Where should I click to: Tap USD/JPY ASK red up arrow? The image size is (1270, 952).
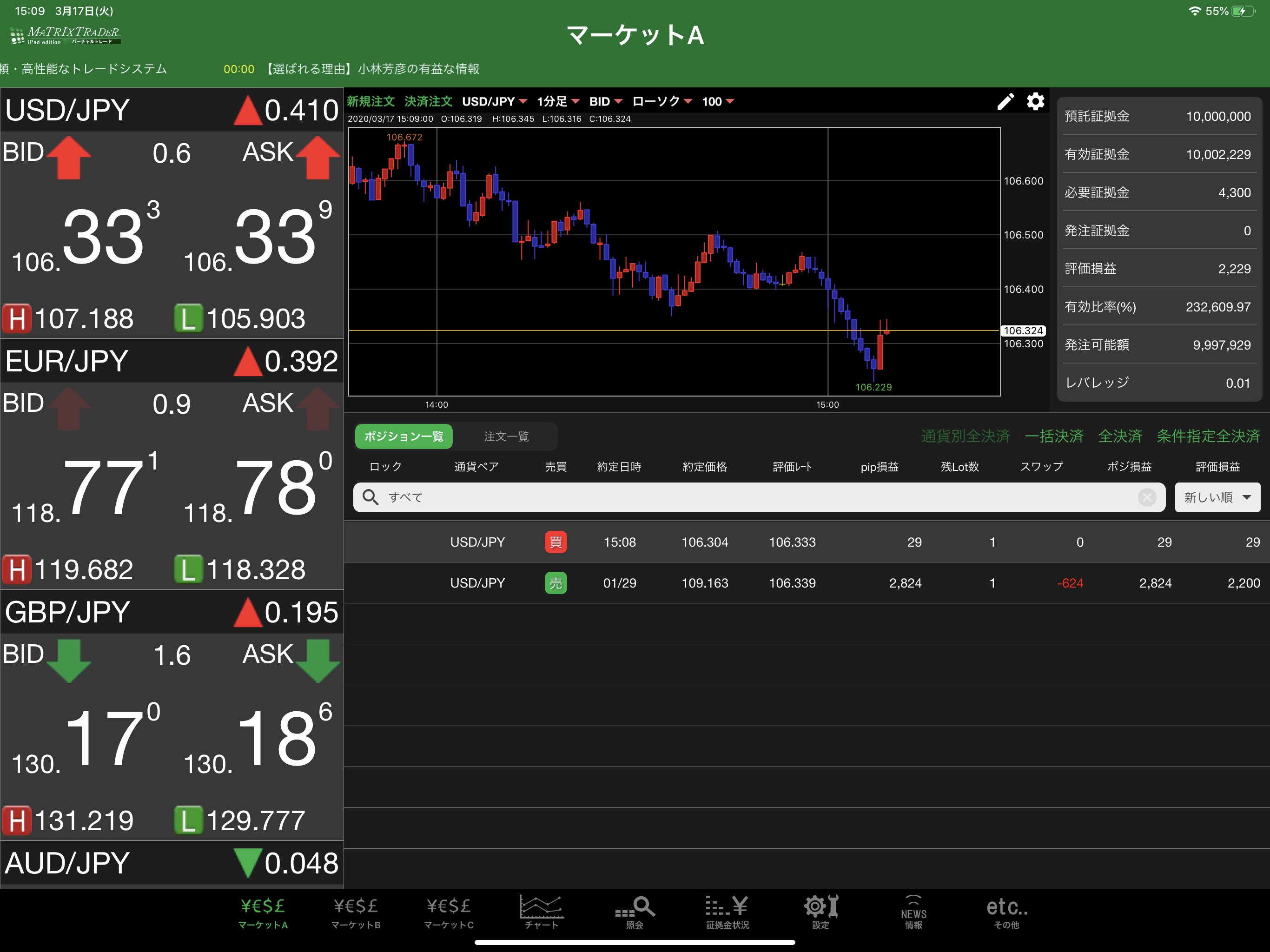318,157
